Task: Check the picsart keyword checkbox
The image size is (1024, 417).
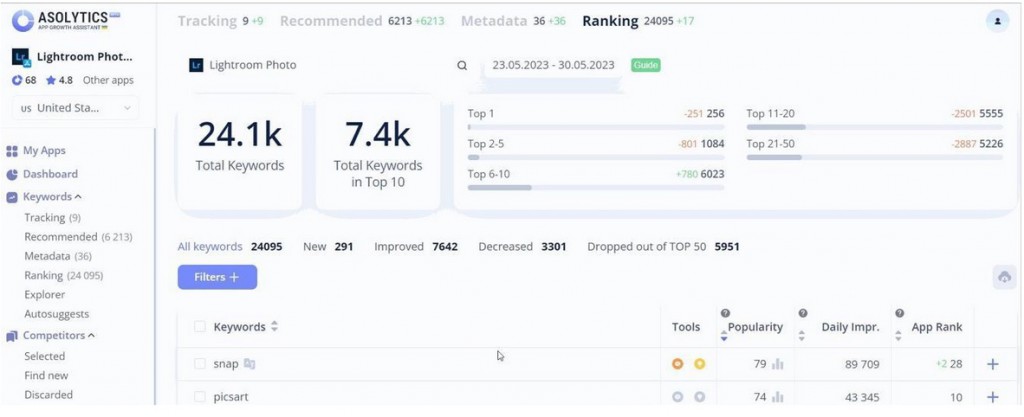Action: pyautogui.click(x=200, y=397)
